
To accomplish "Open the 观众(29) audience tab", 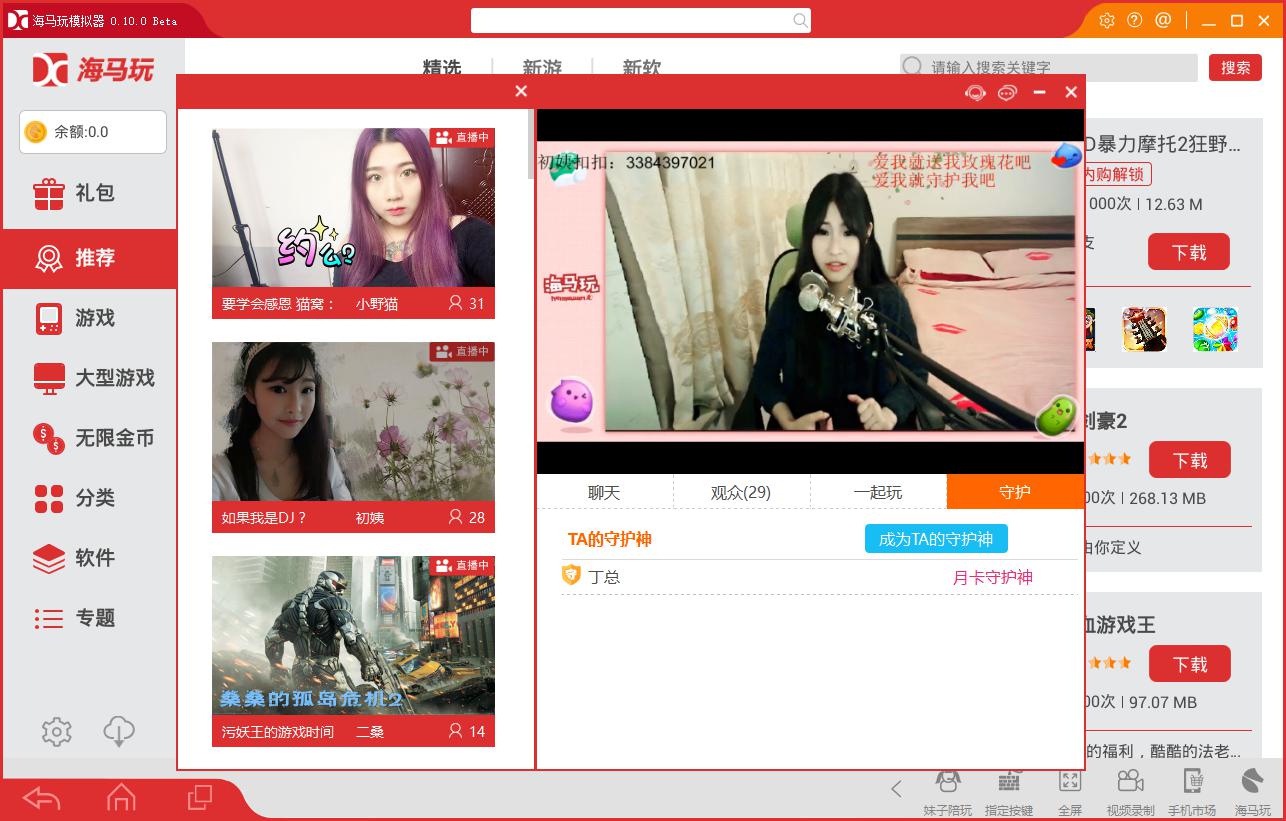I will coord(741,492).
